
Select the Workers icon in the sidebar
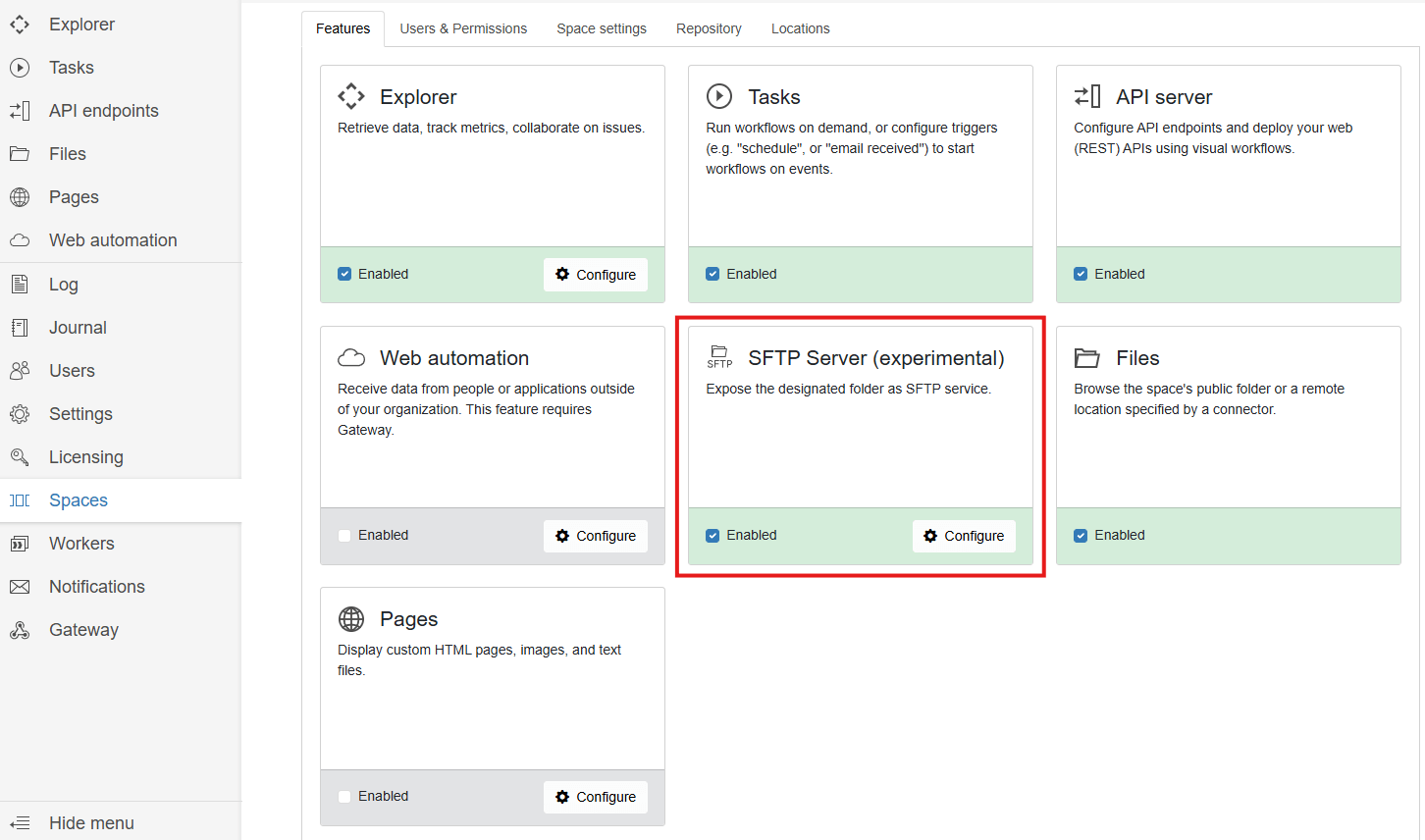tap(20, 544)
